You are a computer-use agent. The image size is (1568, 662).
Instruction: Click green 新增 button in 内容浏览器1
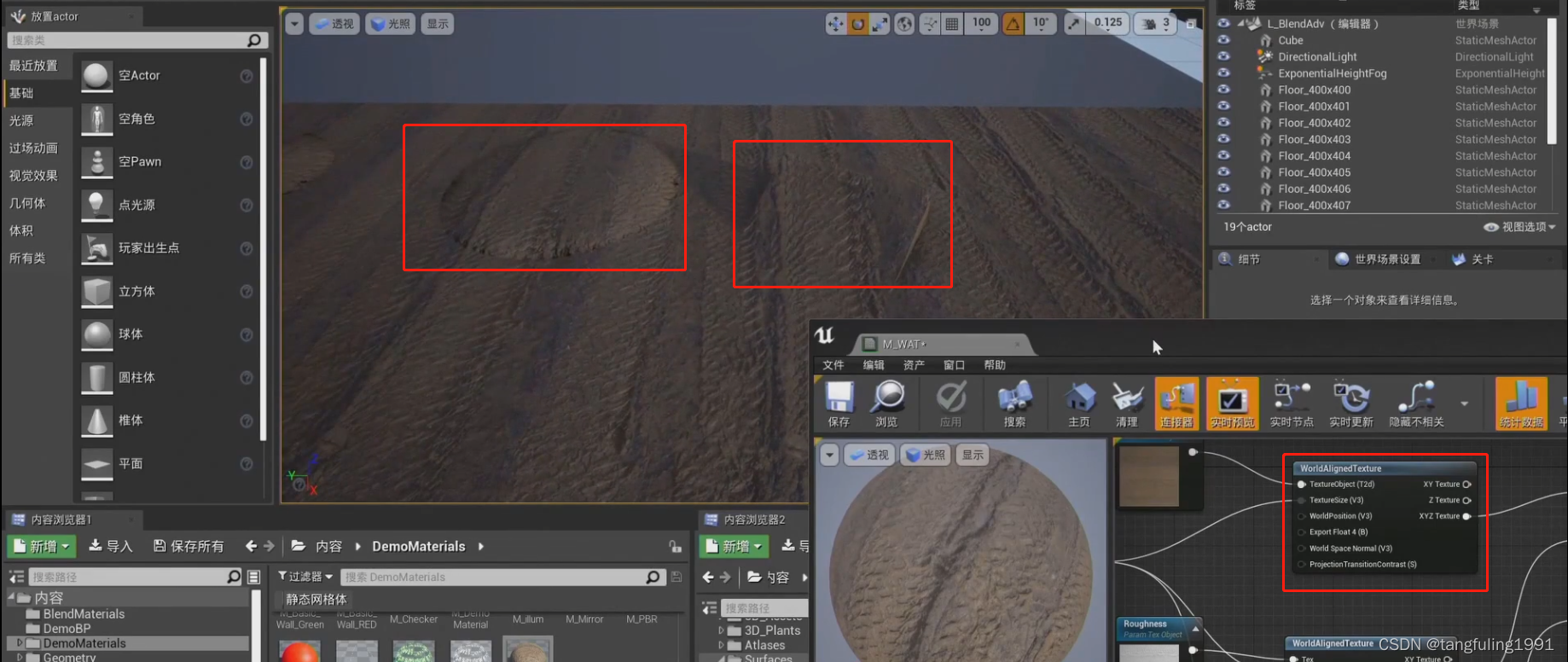point(42,546)
